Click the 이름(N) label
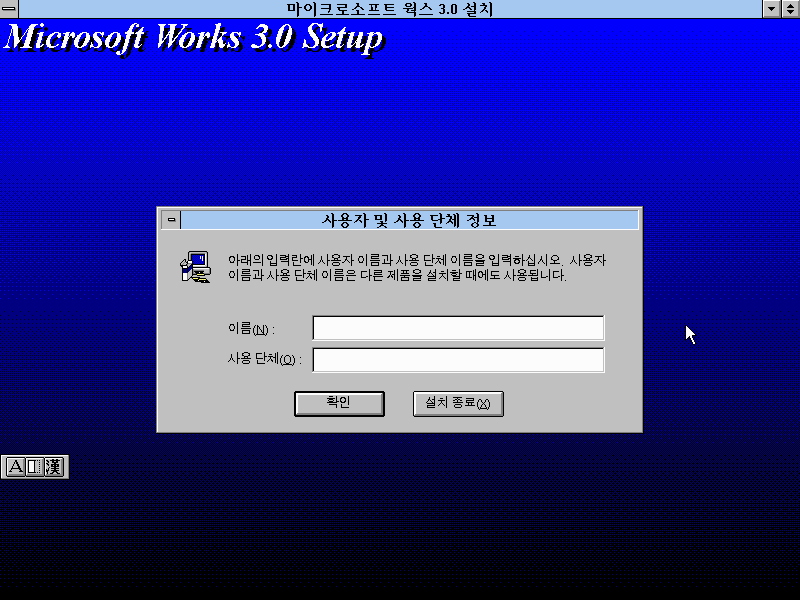Viewport: 800px width, 600px height. pos(251,329)
